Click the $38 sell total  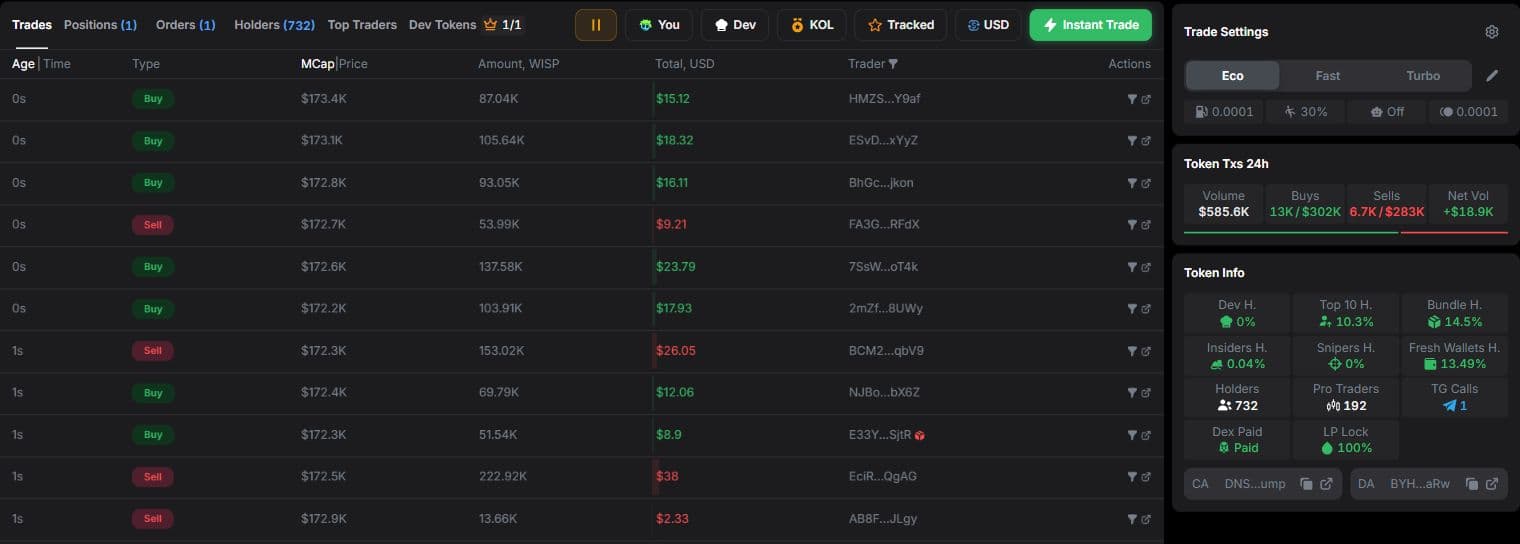pyautogui.click(x=667, y=477)
